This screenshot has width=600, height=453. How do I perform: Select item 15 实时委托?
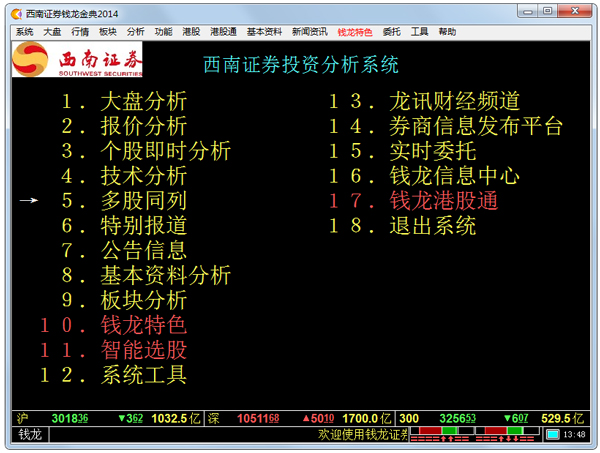(403, 151)
